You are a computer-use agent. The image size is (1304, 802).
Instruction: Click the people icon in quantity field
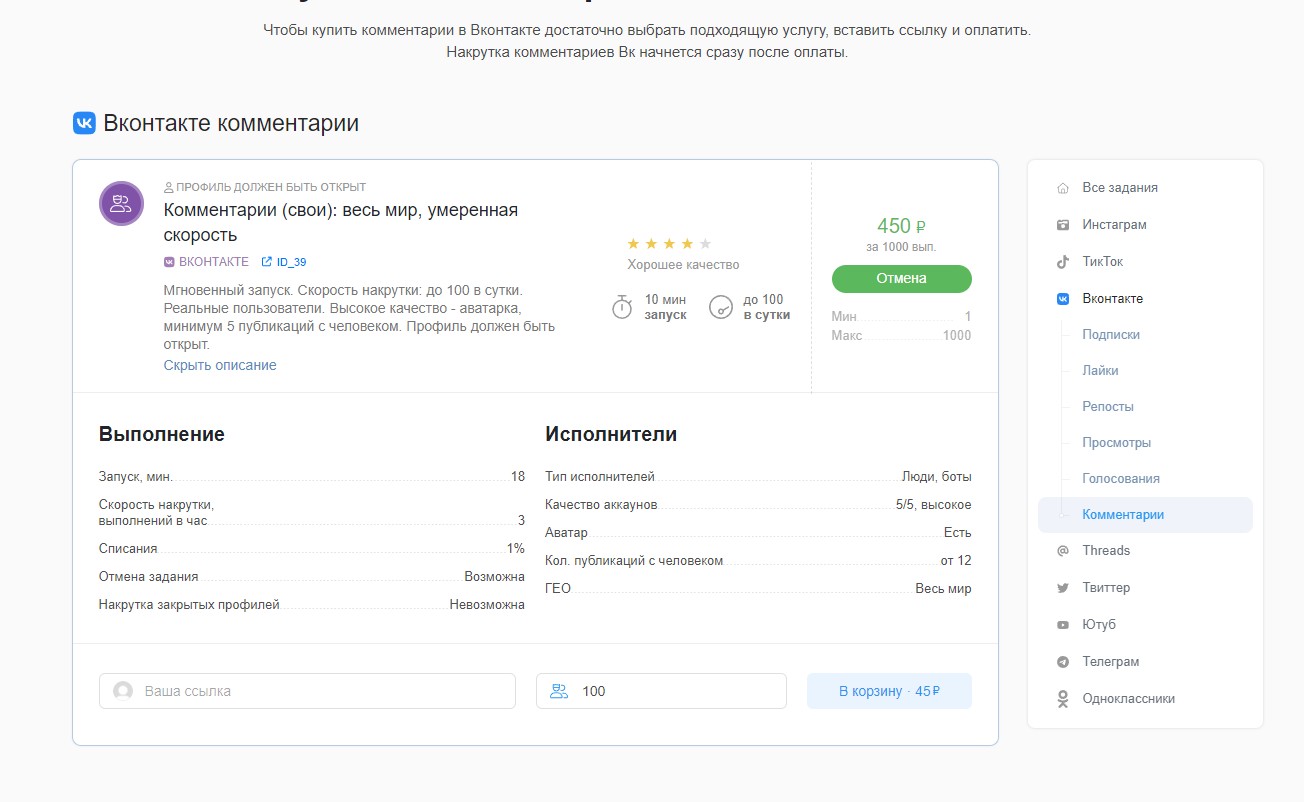pyautogui.click(x=559, y=691)
